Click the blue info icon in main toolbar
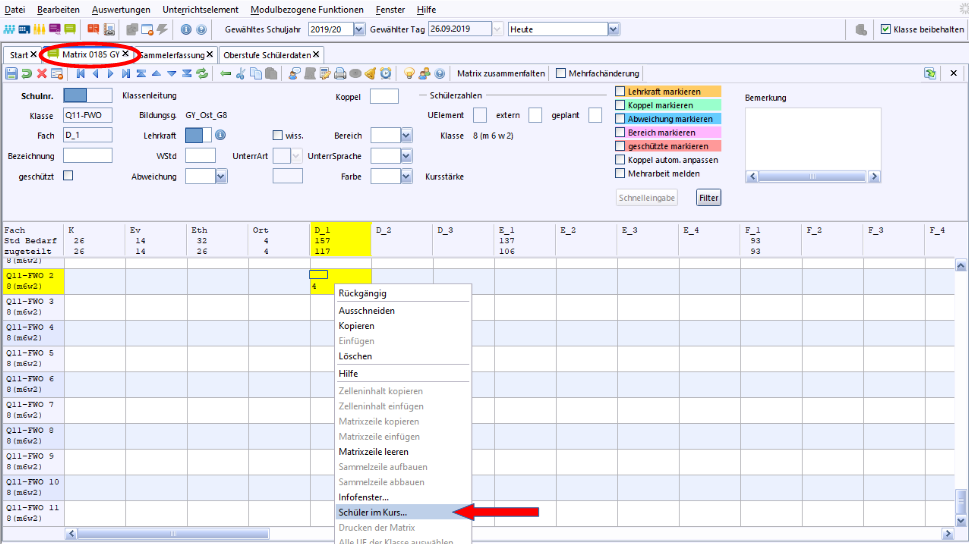Screen dimensions: 969x544 coord(186,29)
